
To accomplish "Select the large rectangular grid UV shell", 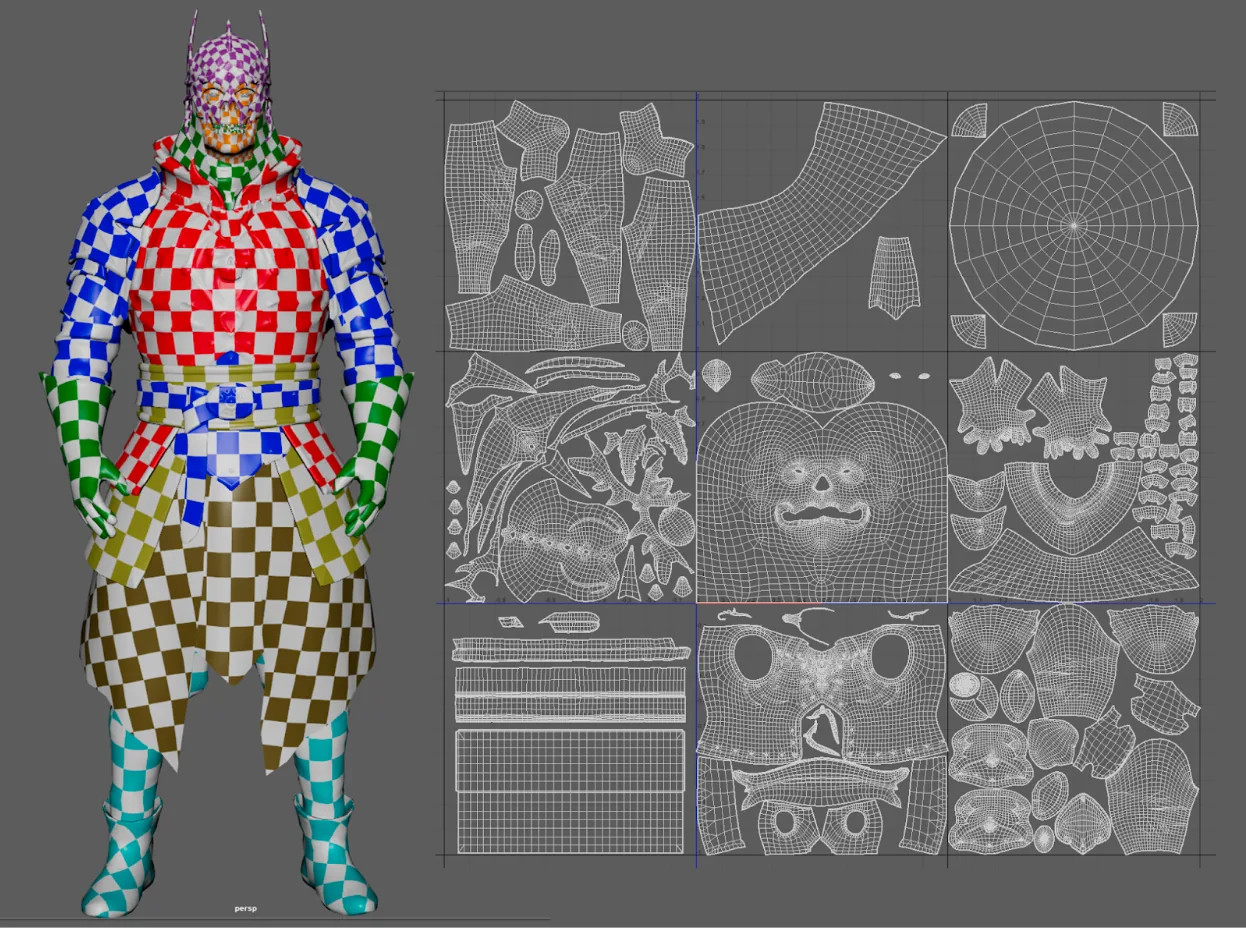I will point(570,791).
